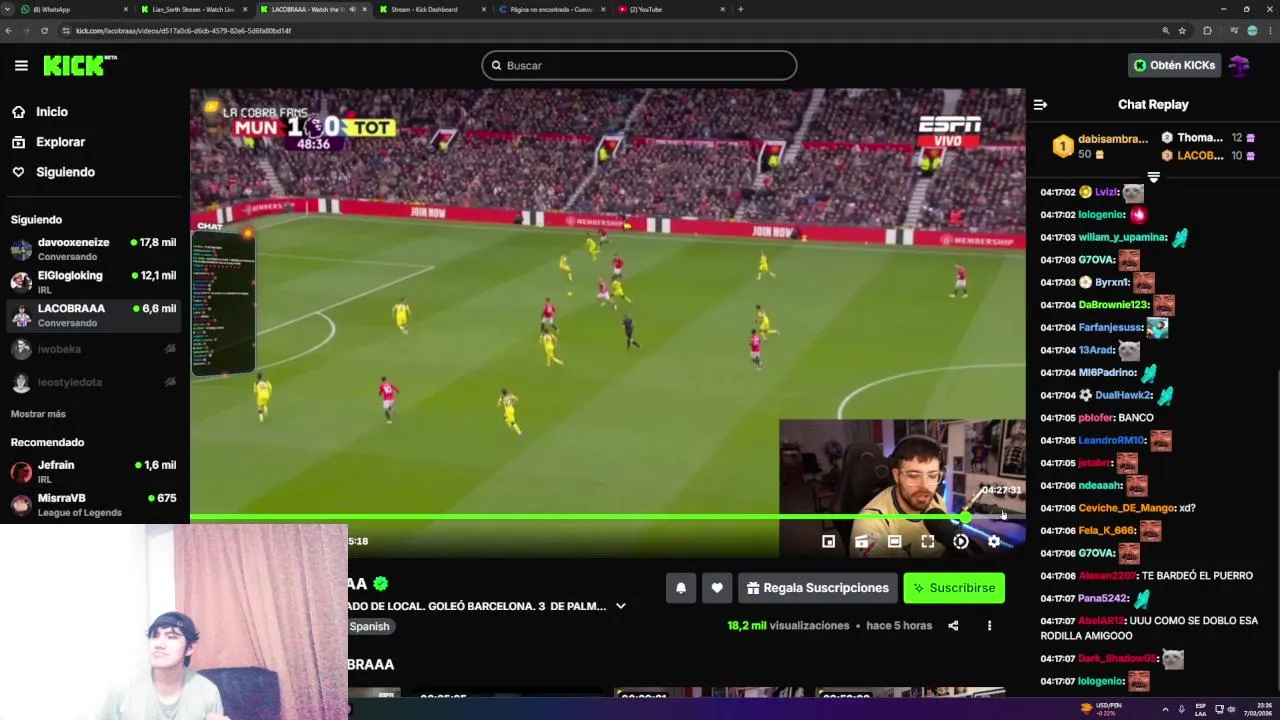Screen dimensions: 1280x720
Task: Open video settings gear
Action: pos(993,541)
